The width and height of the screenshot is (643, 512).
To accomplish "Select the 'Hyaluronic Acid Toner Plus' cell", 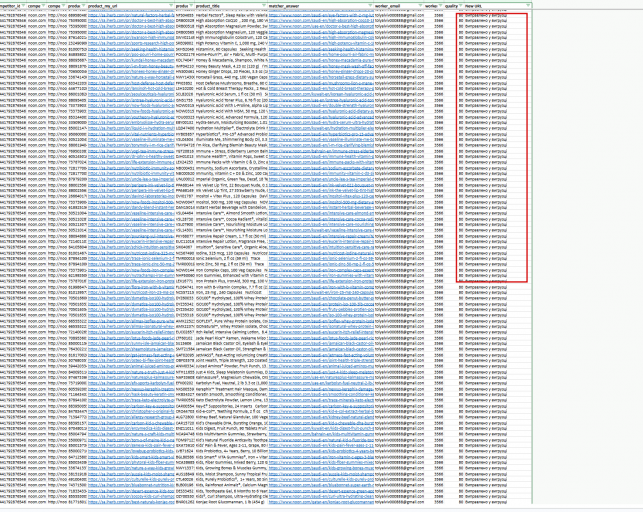I will 232,100.
